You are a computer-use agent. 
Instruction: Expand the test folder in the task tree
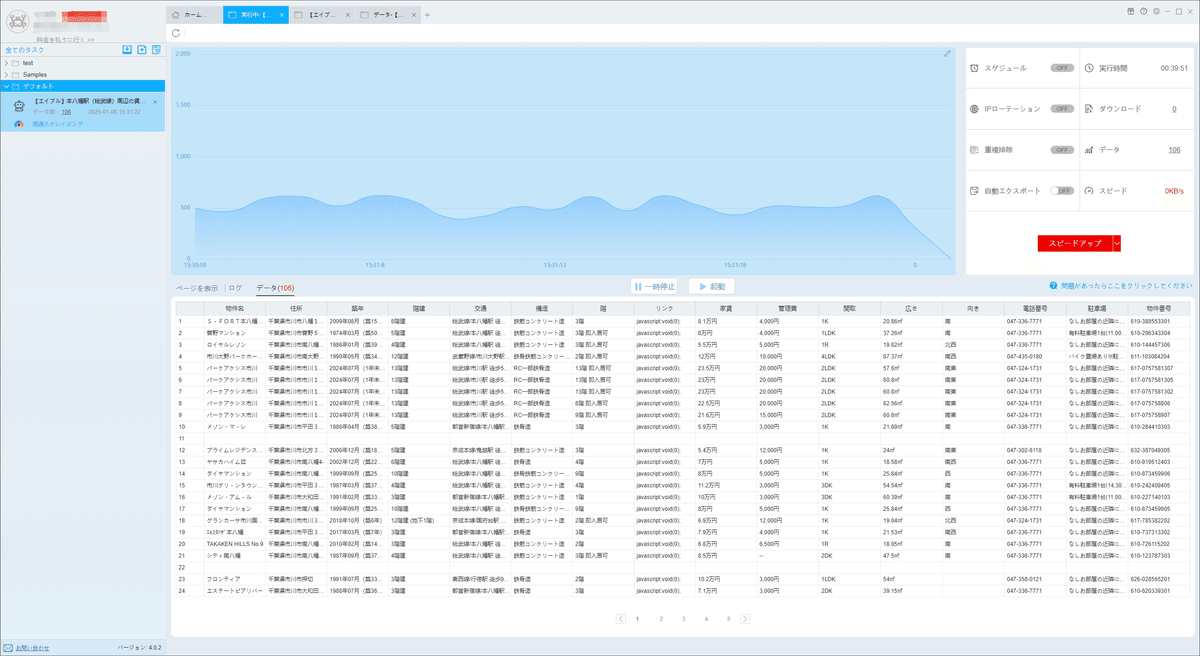(6, 63)
